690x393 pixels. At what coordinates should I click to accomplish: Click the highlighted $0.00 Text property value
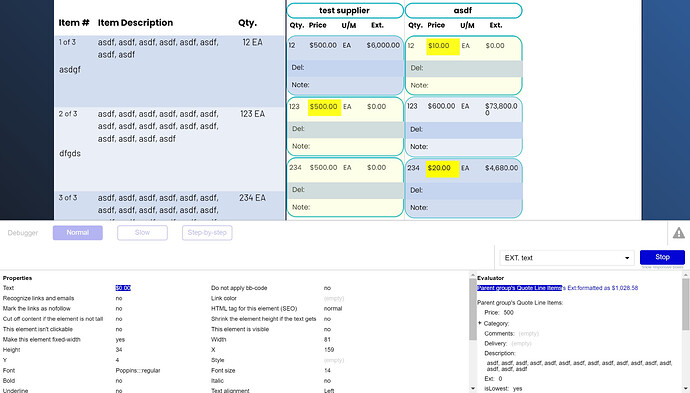(123, 288)
